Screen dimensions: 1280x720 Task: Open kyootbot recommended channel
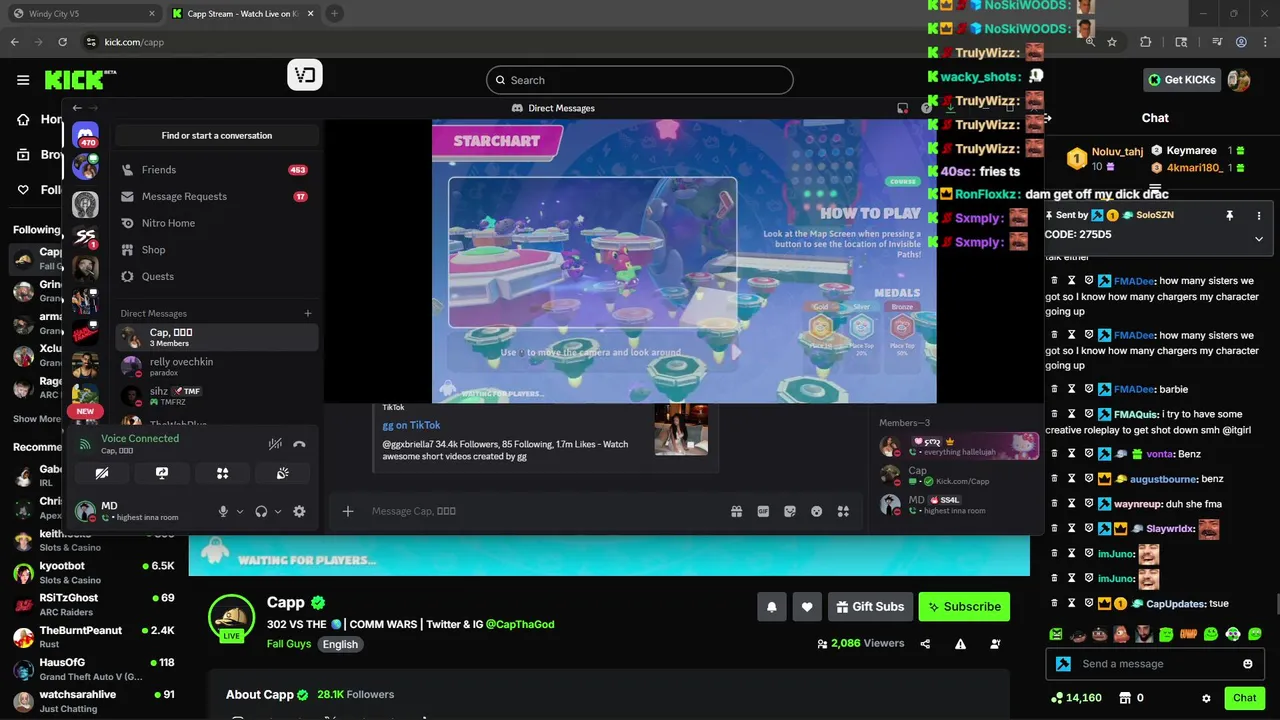tap(94, 572)
